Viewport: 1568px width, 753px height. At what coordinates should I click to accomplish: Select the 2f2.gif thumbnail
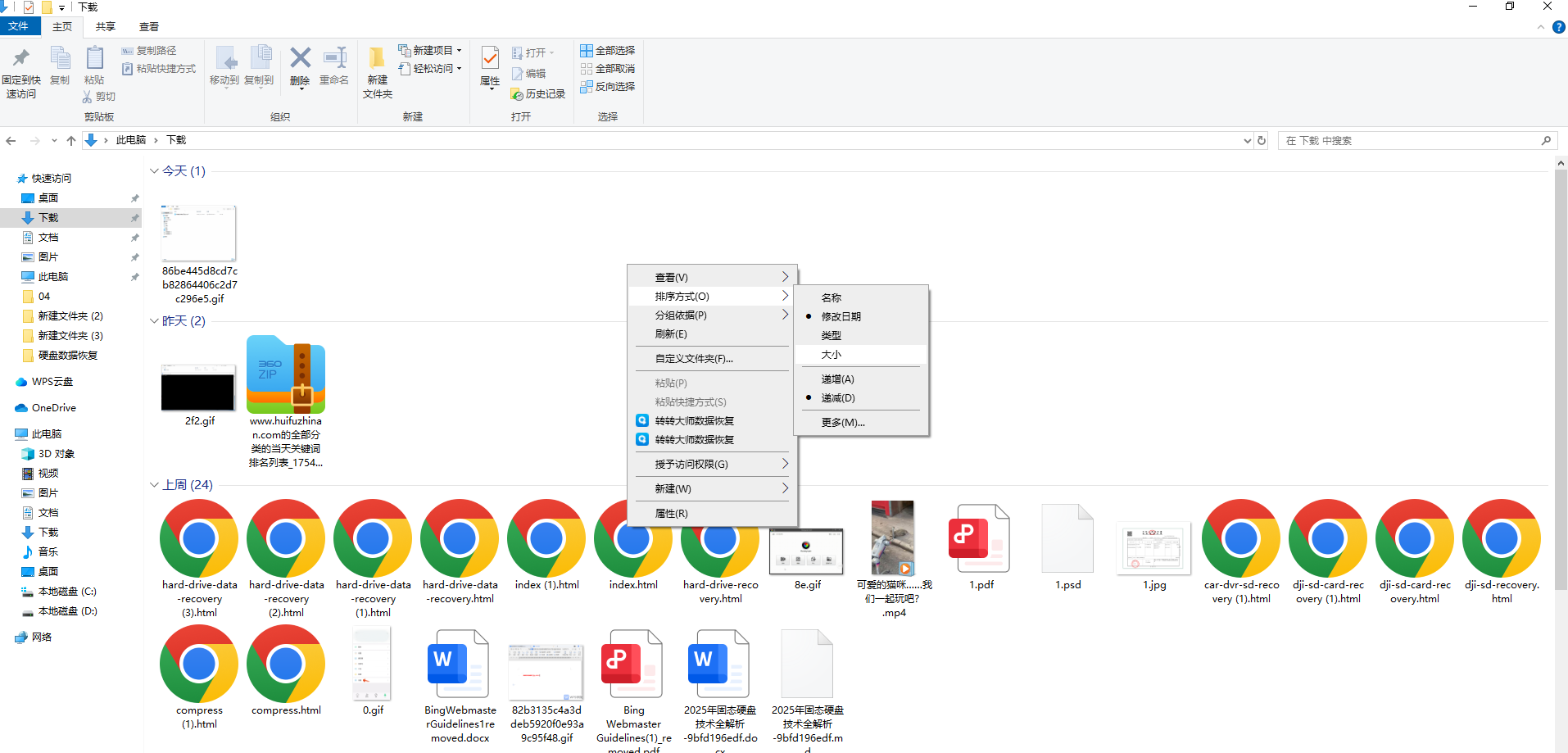point(198,388)
